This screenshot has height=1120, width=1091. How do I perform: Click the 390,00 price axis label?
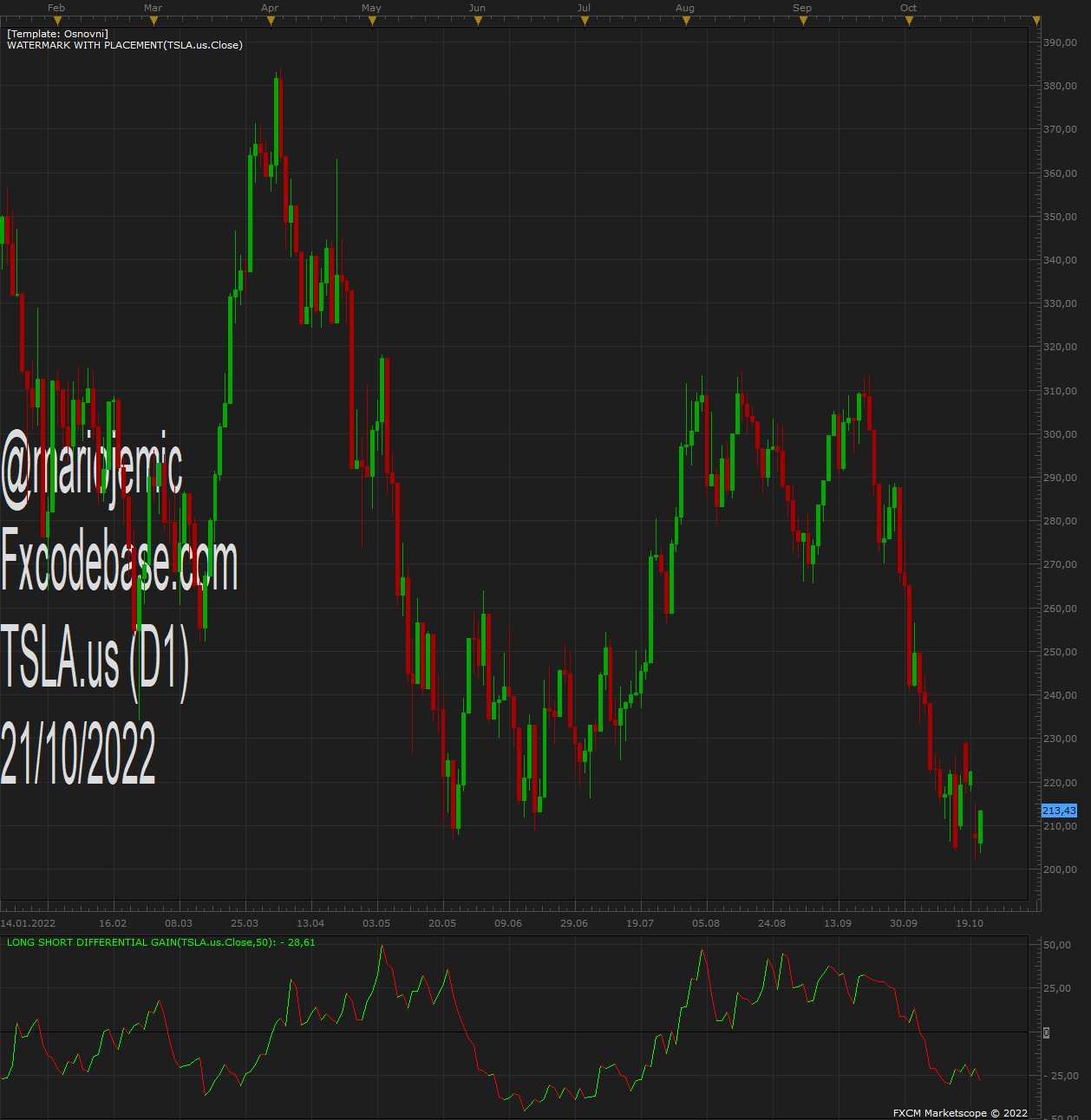point(1060,42)
